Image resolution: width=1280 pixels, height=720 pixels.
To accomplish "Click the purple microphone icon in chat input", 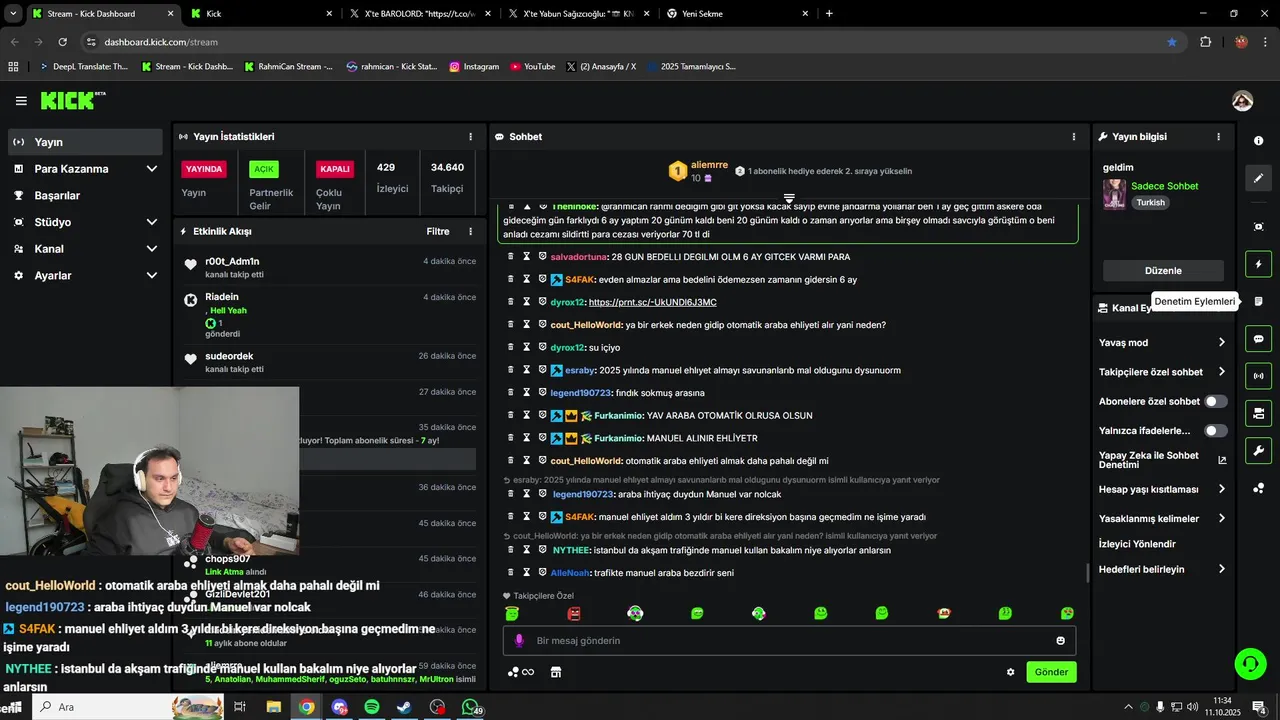I will pos(518,641).
